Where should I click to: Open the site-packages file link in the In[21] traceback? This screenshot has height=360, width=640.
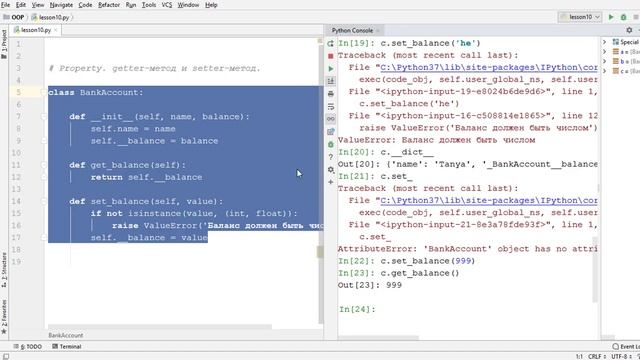tap(489, 200)
